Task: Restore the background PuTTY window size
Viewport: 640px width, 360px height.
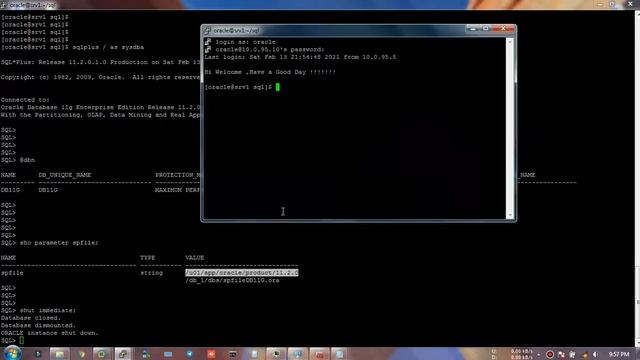Action: [612, 4]
